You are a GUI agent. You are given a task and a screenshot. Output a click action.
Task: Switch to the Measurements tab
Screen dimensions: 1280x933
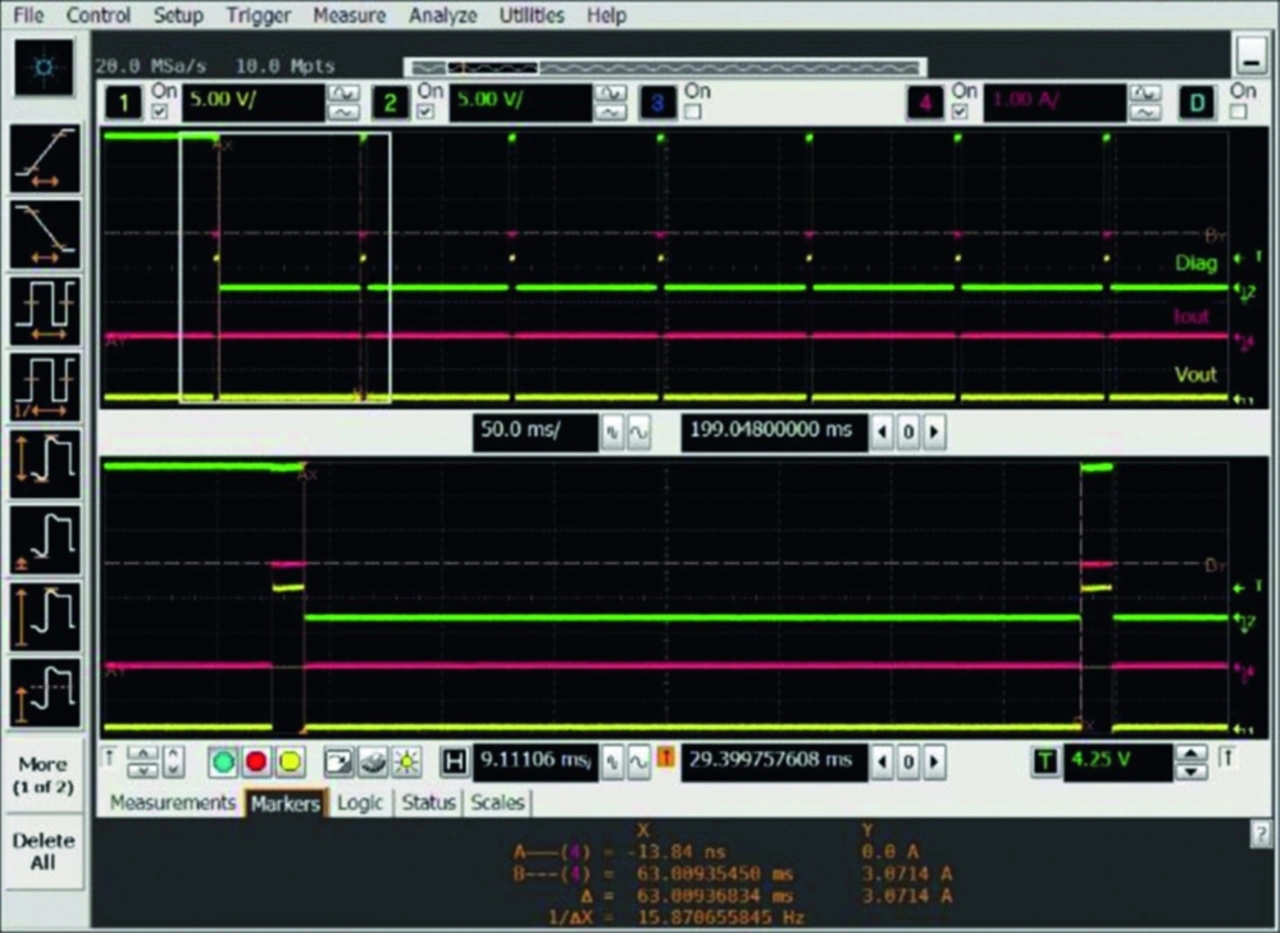[172, 802]
